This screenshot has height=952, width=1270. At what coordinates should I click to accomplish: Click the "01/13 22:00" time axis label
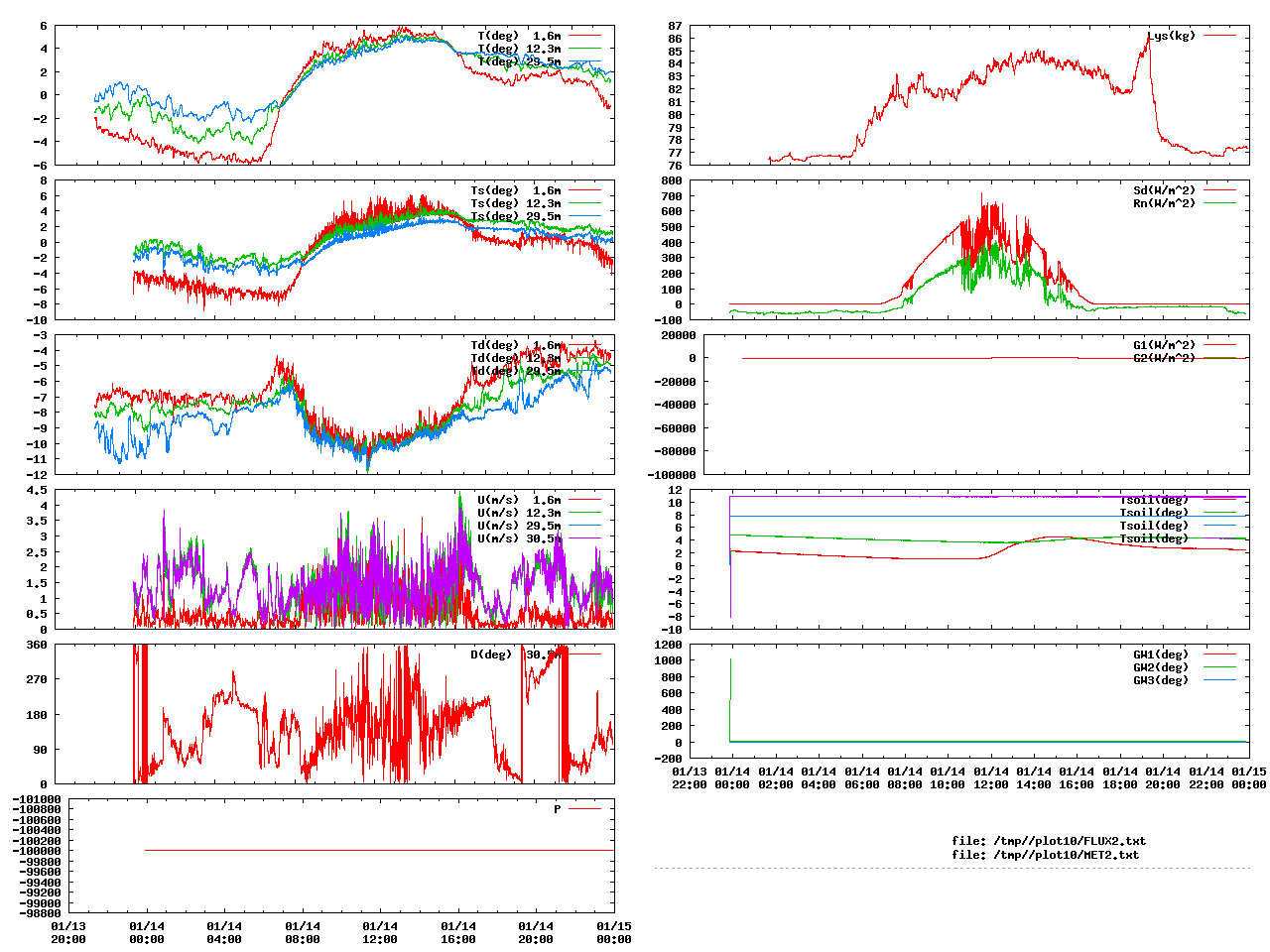point(690,777)
